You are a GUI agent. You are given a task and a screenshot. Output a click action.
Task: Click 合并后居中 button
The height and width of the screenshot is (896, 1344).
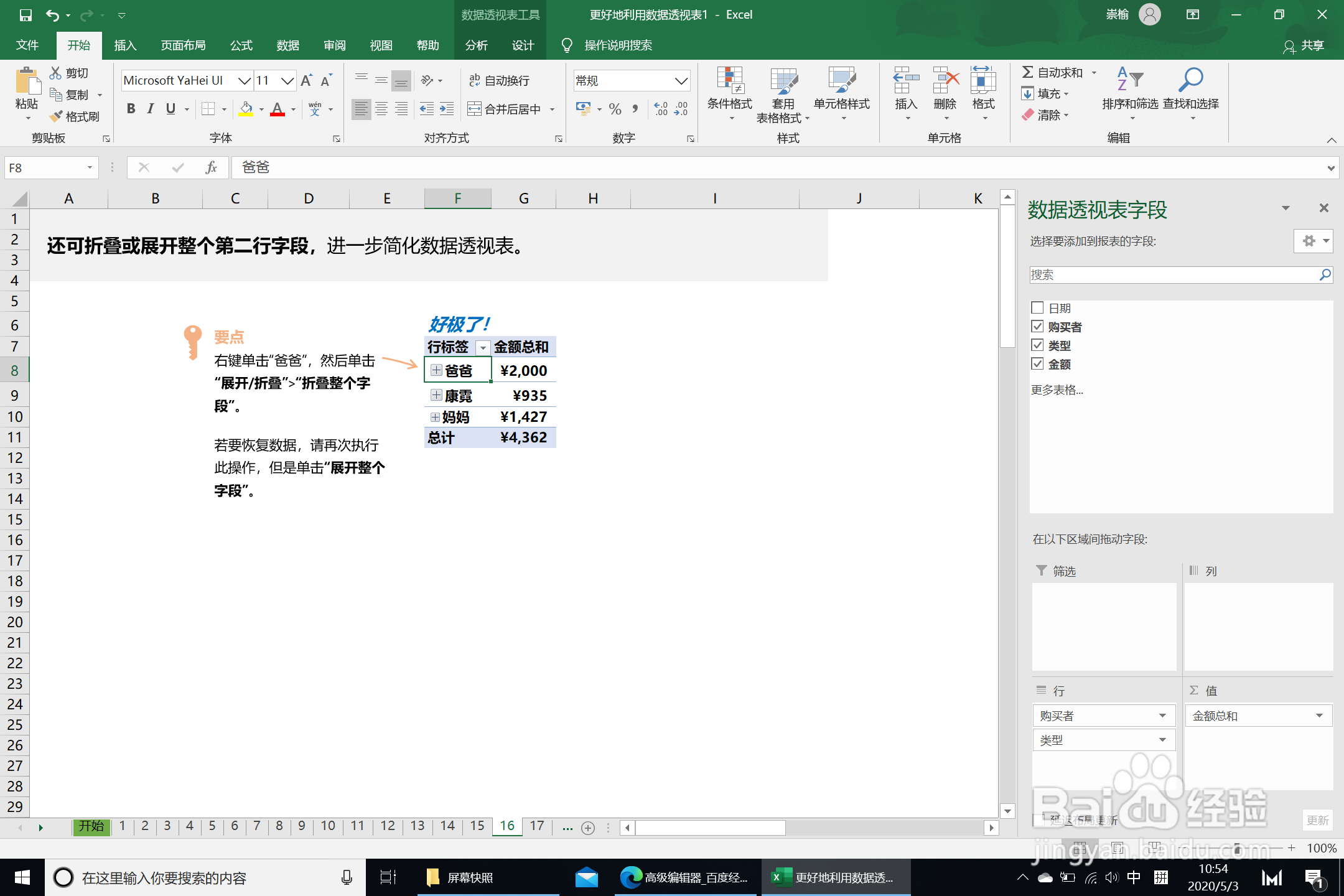[504, 109]
